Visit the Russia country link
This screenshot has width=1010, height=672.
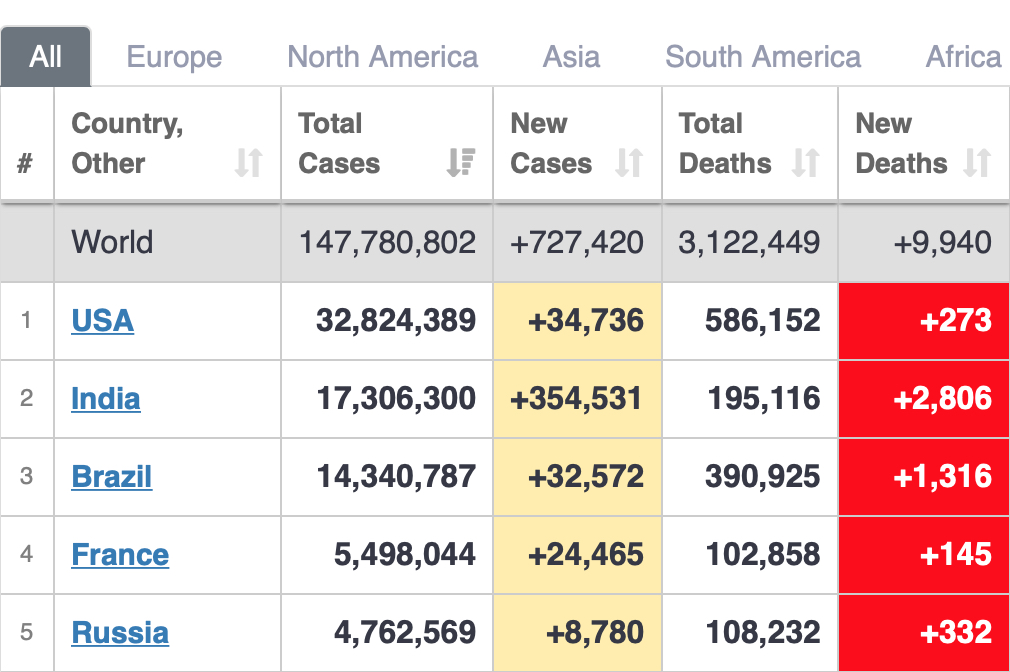point(120,633)
